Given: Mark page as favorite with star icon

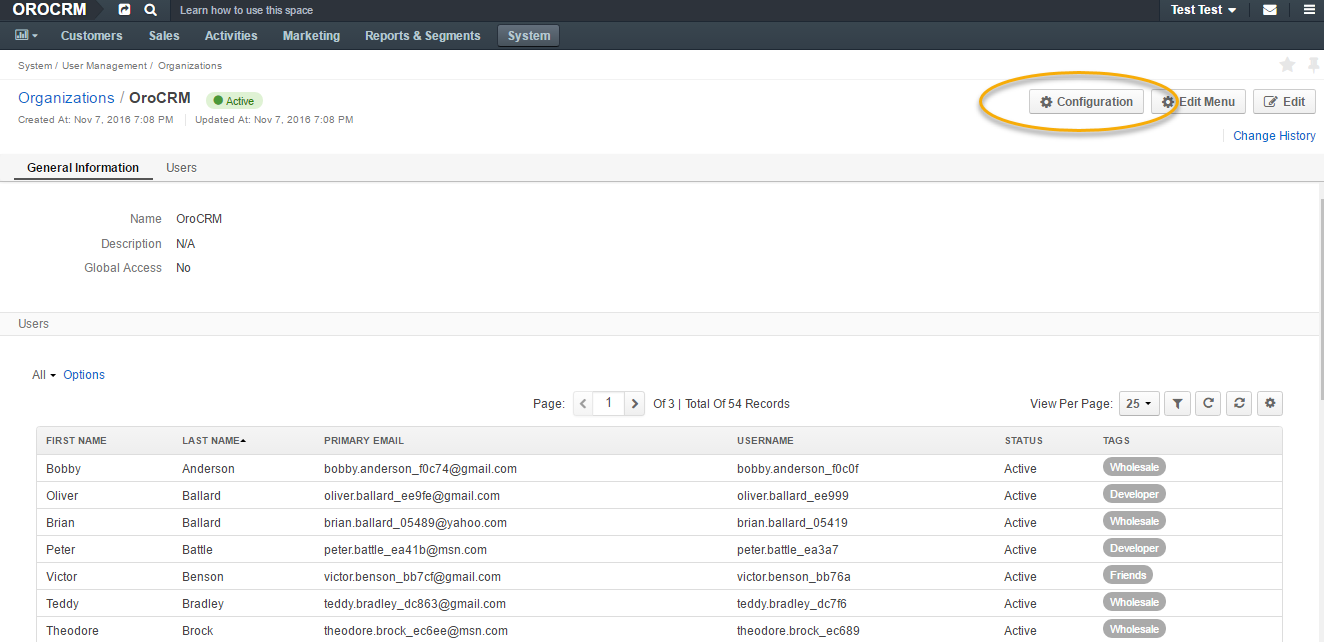Looking at the screenshot, I should [x=1287, y=65].
